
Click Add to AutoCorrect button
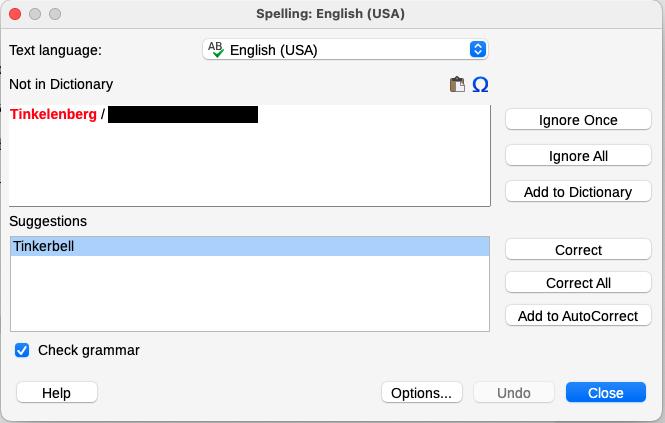click(x=578, y=316)
